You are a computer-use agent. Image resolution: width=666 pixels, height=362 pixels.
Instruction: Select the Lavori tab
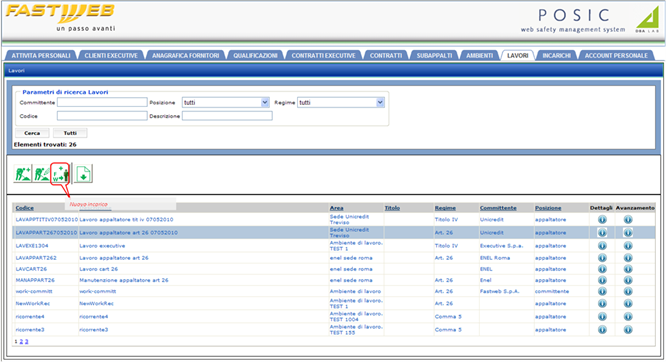(517, 56)
